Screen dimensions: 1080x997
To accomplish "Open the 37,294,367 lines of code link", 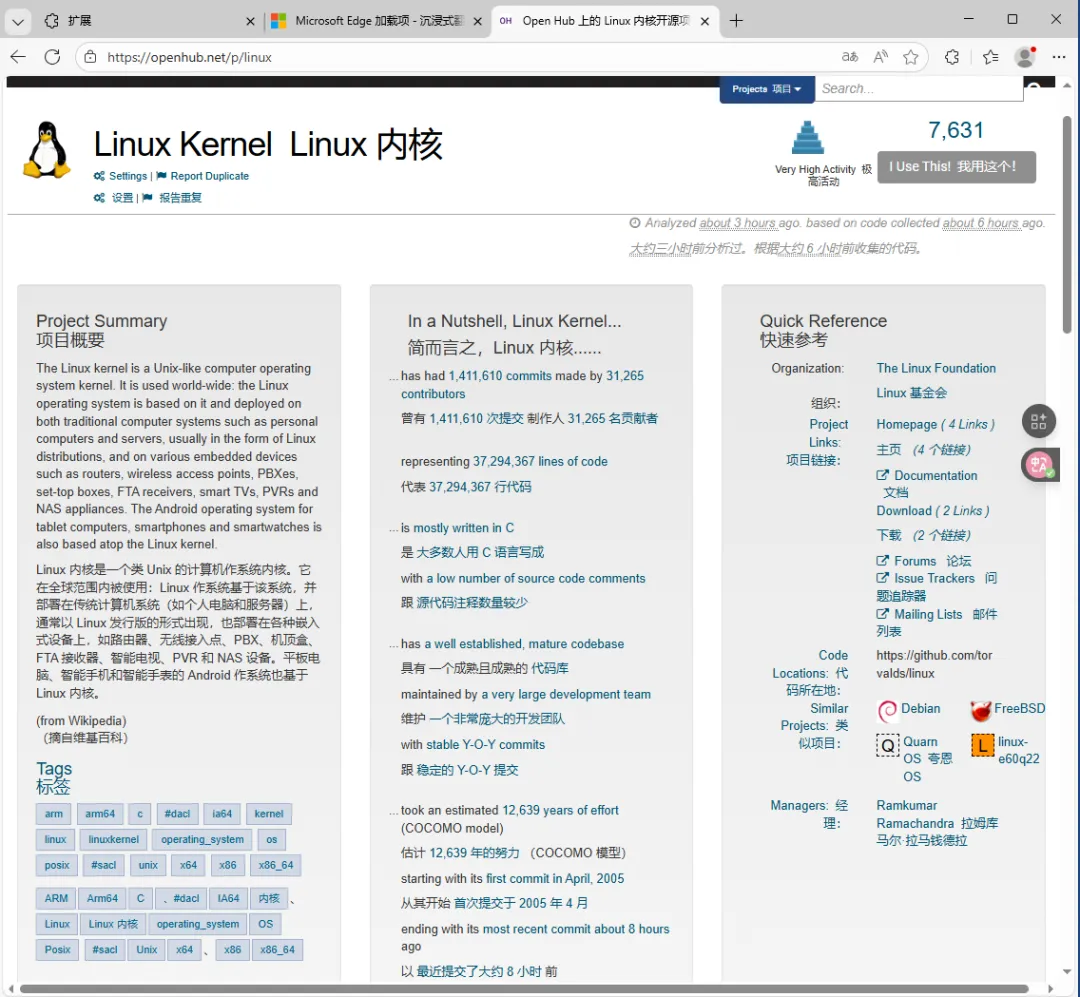I will click(x=540, y=462).
